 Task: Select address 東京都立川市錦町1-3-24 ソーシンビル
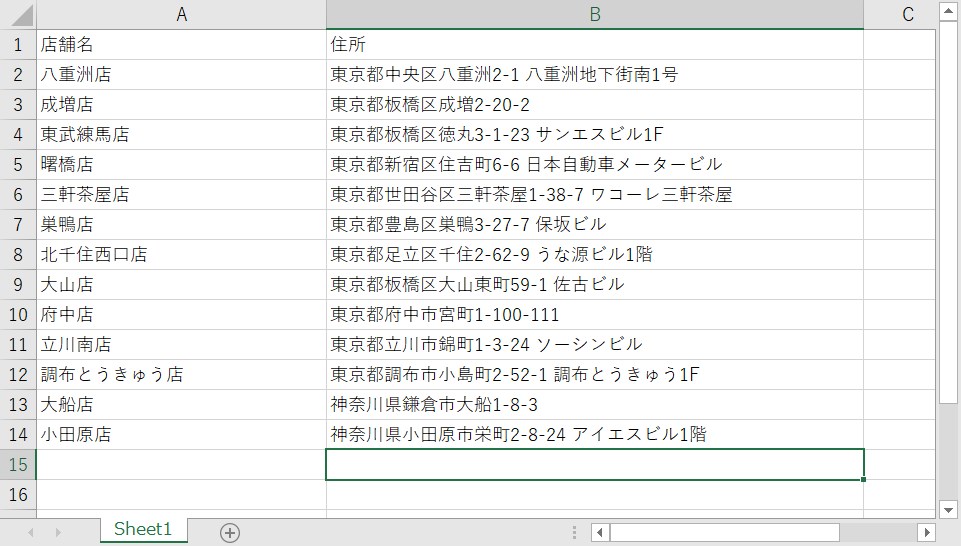point(594,345)
